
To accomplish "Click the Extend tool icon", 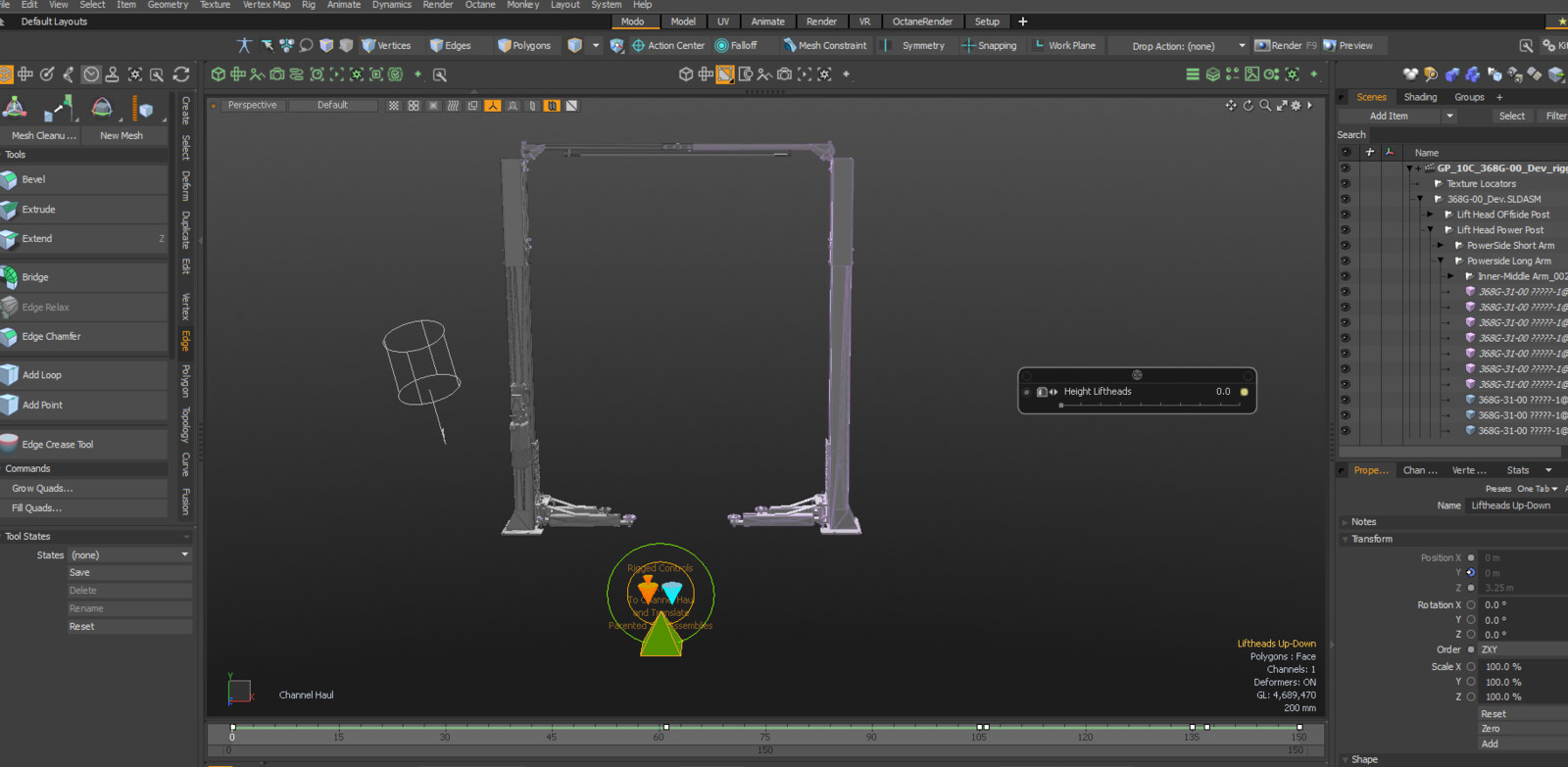I will [x=10, y=239].
